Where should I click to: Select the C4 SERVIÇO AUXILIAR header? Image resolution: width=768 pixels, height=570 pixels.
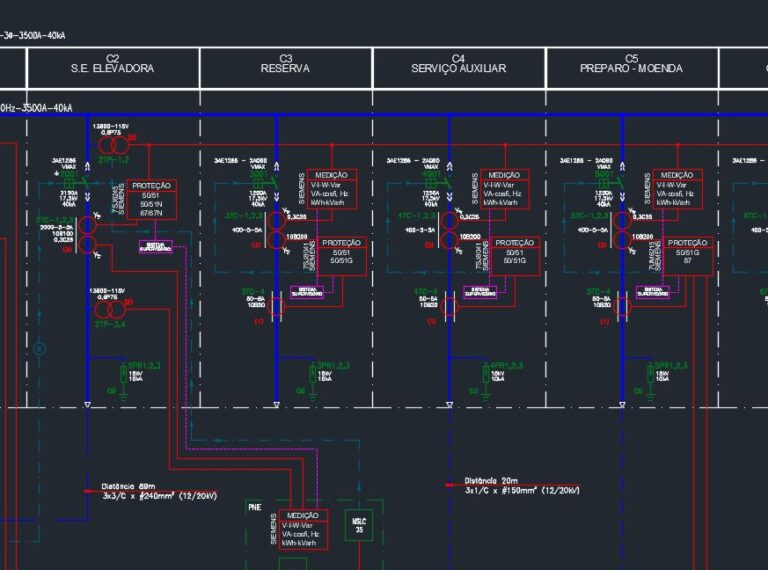(x=459, y=65)
